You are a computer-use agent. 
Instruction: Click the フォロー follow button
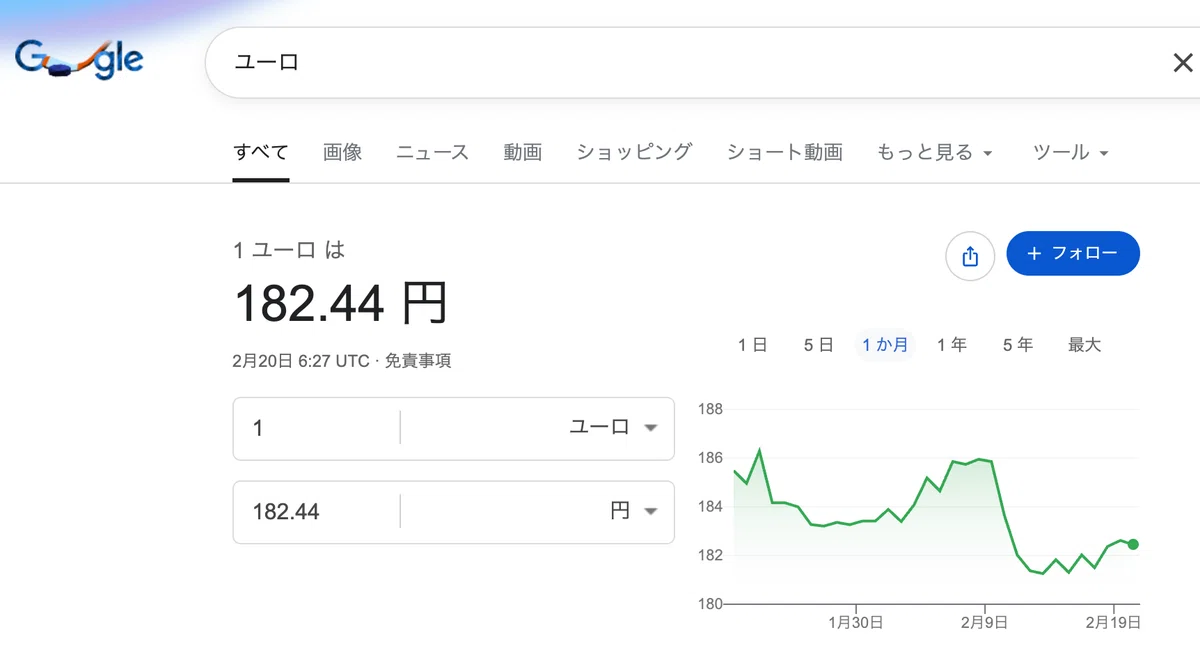coord(1073,253)
